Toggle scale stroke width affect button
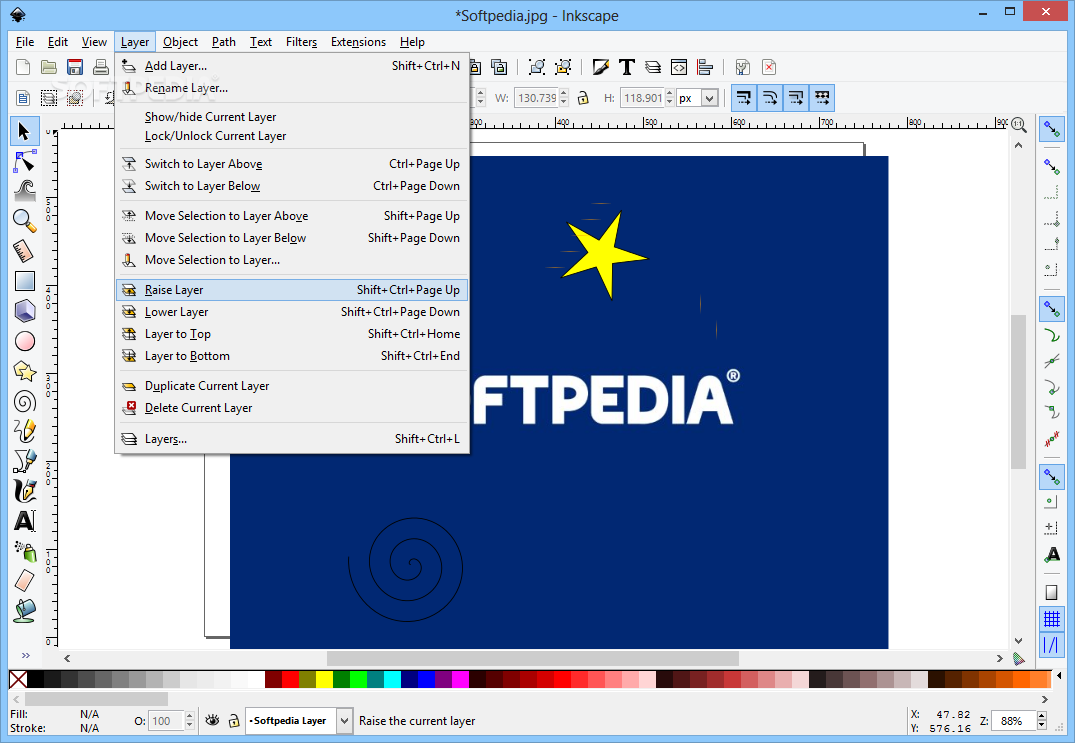The image size is (1075, 743). pyautogui.click(x=744, y=98)
